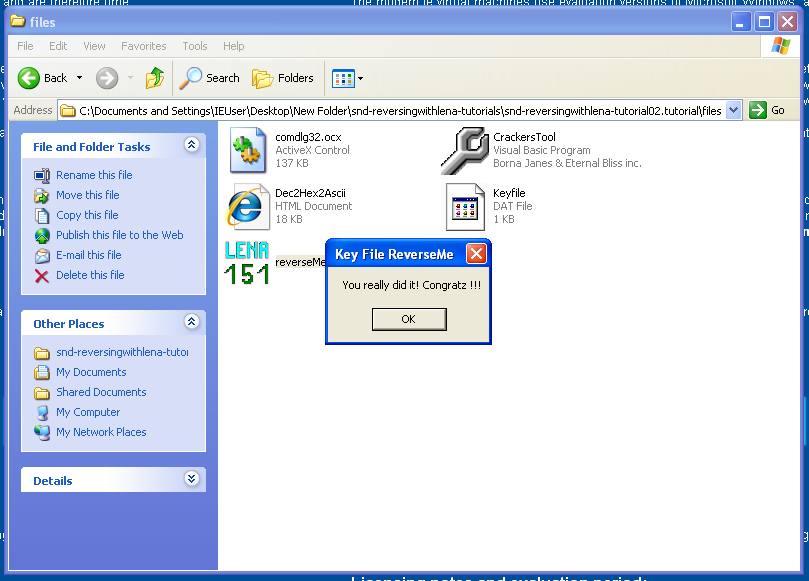
Task: Open Shared Documents link
Action: pyautogui.click(x=101, y=393)
